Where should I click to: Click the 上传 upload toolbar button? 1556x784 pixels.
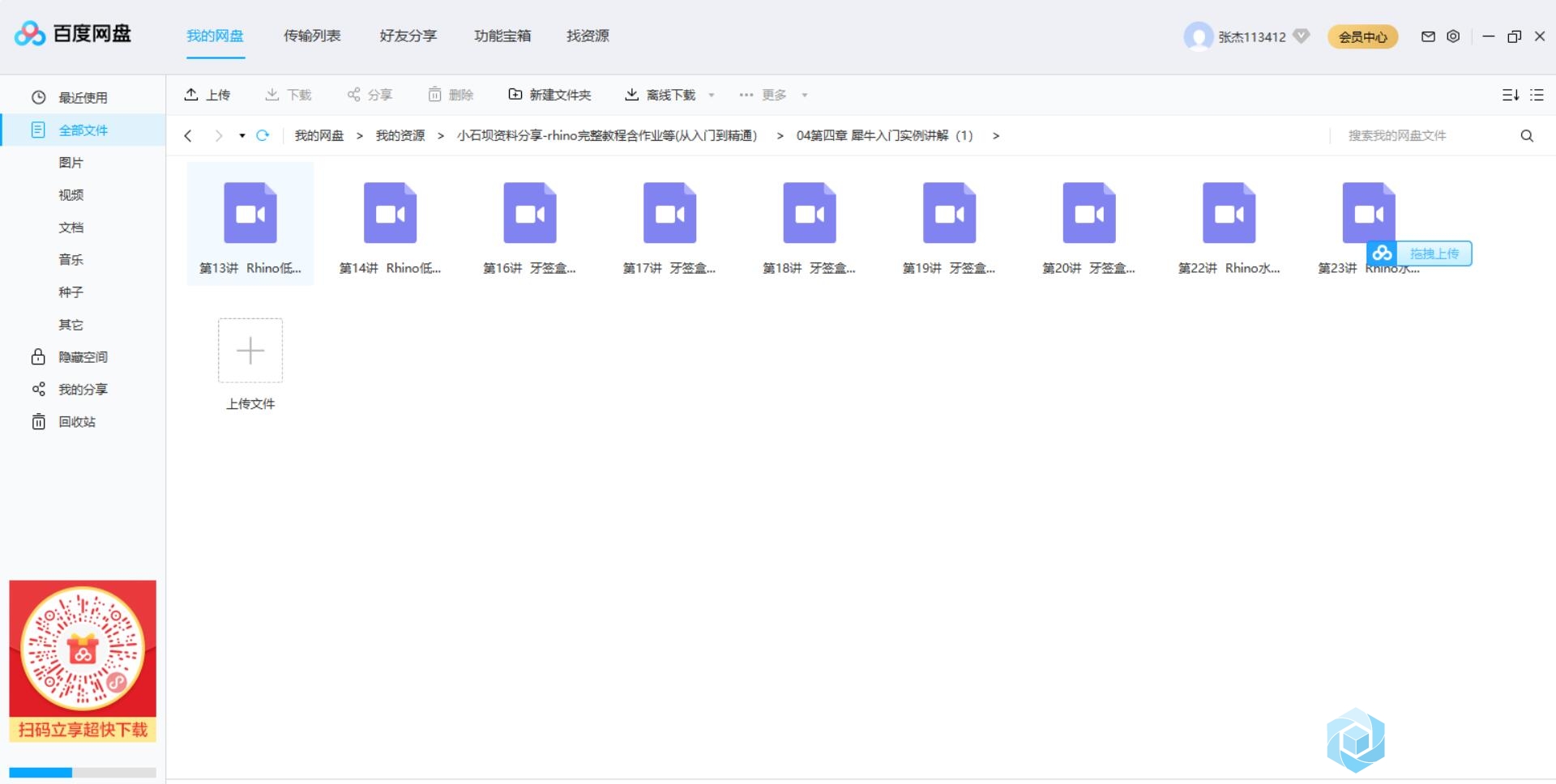(x=207, y=95)
